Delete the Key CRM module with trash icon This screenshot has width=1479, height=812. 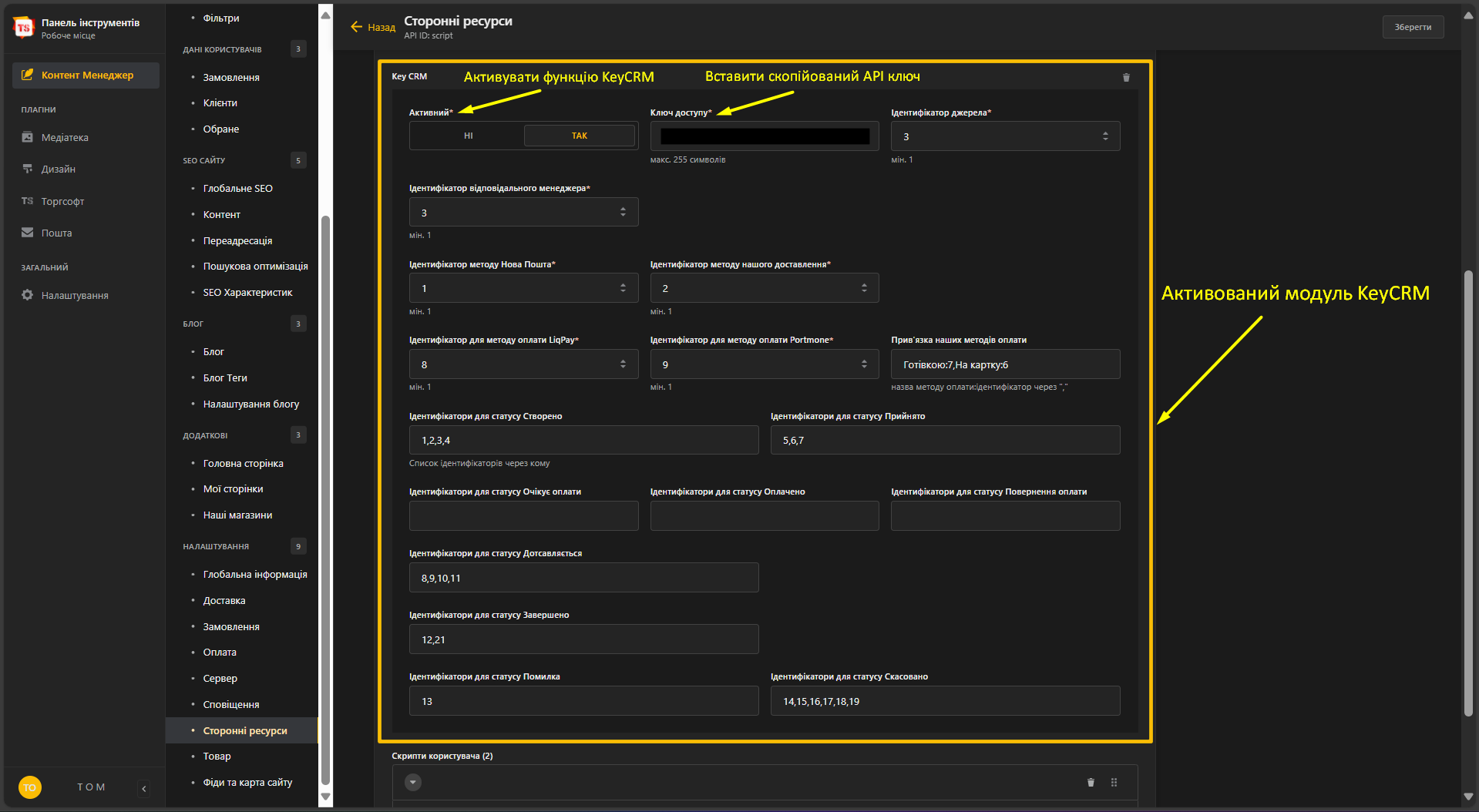coord(1126,77)
